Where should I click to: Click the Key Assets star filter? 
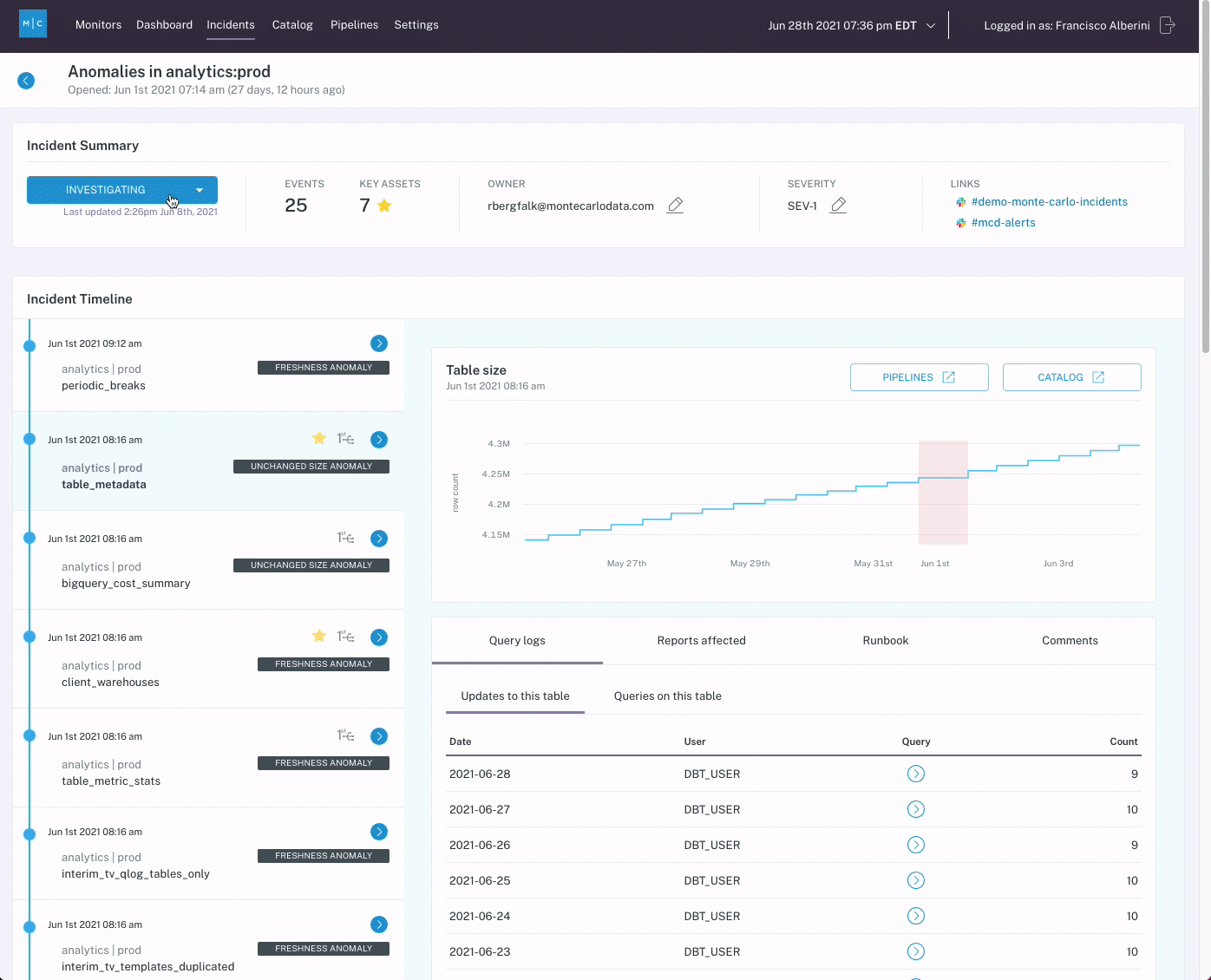[384, 206]
